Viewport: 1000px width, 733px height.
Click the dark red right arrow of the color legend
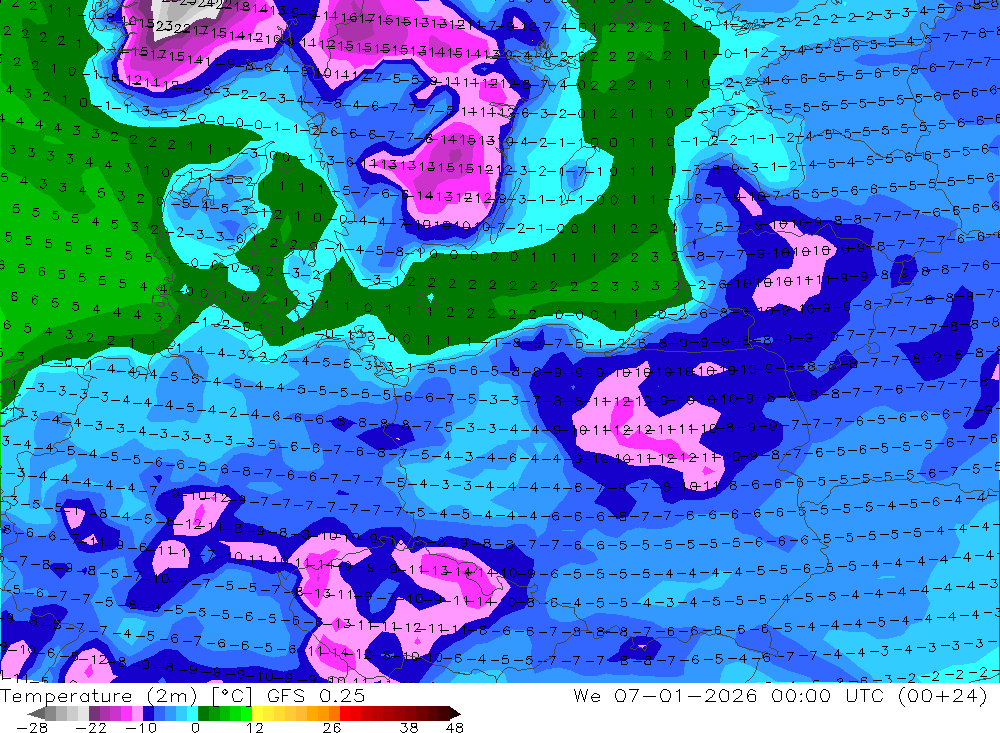[455, 713]
